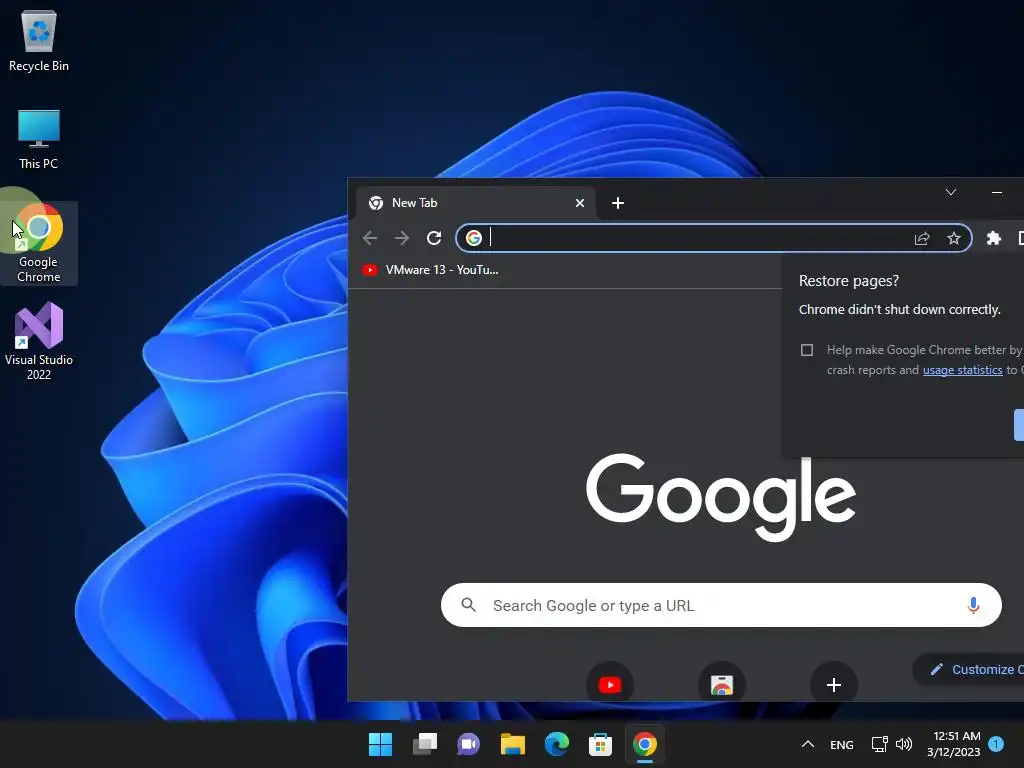Click the Google logo on the page

(x=720, y=497)
